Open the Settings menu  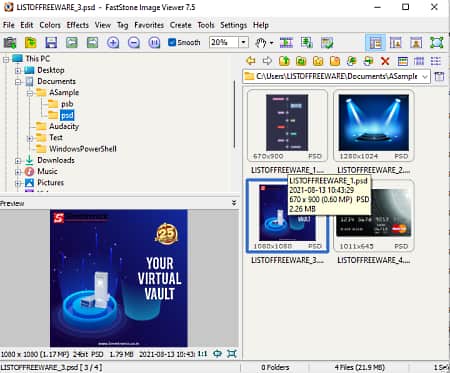(x=233, y=25)
